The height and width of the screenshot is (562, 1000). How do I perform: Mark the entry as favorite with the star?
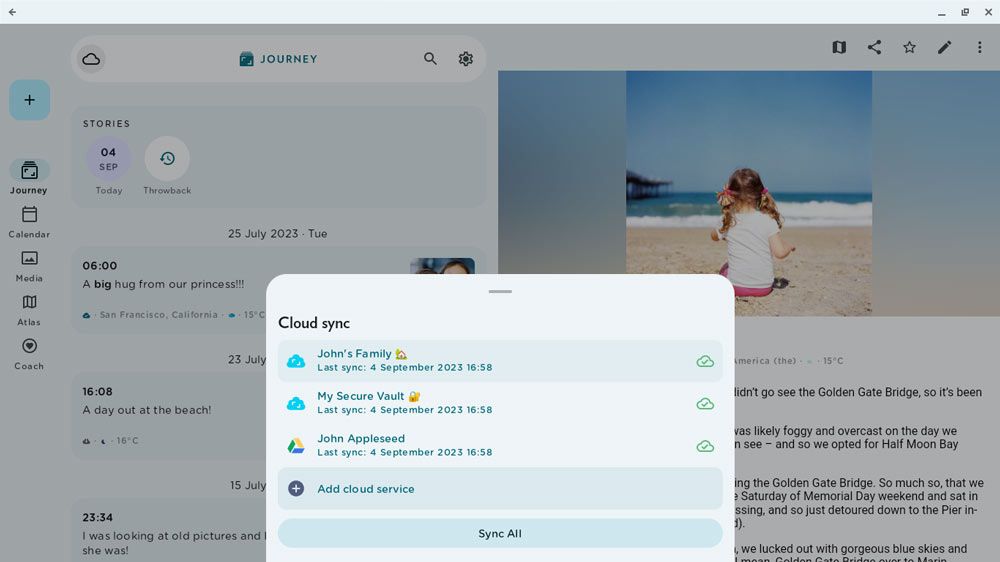point(909,47)
